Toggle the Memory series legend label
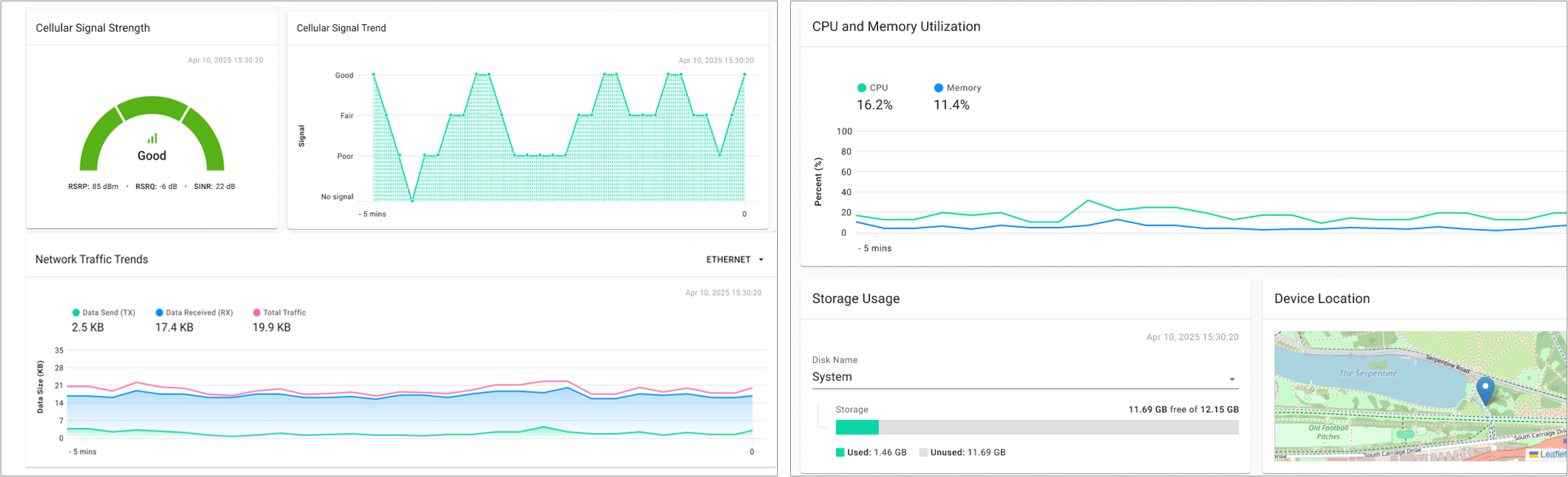 [963, 88]
